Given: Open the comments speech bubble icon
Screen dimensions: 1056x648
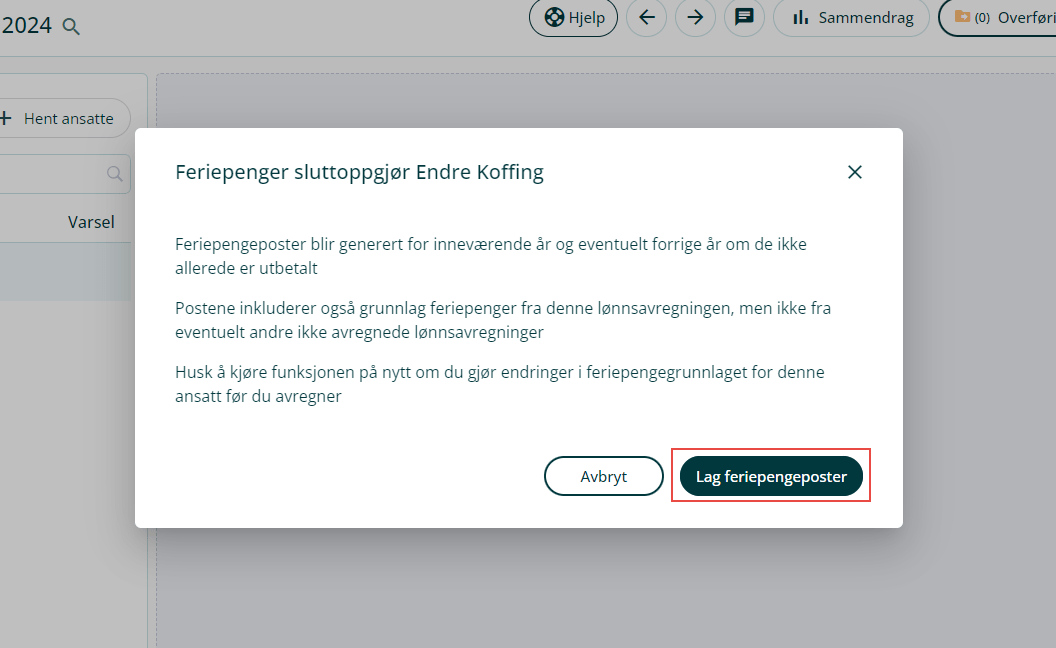Looking at the screenshot, I should click(744, 18).
